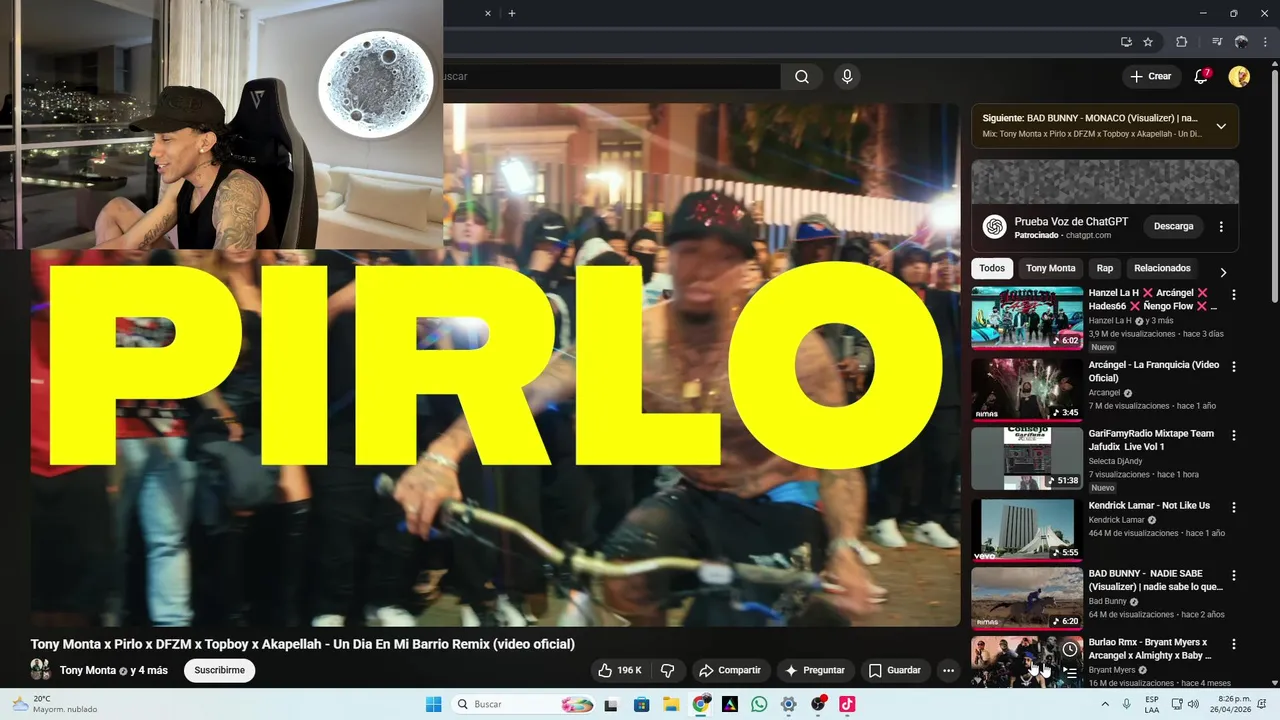1280x720 pixels.
Task: Open OBS Studio from taskbar
Action: [818, 704]
